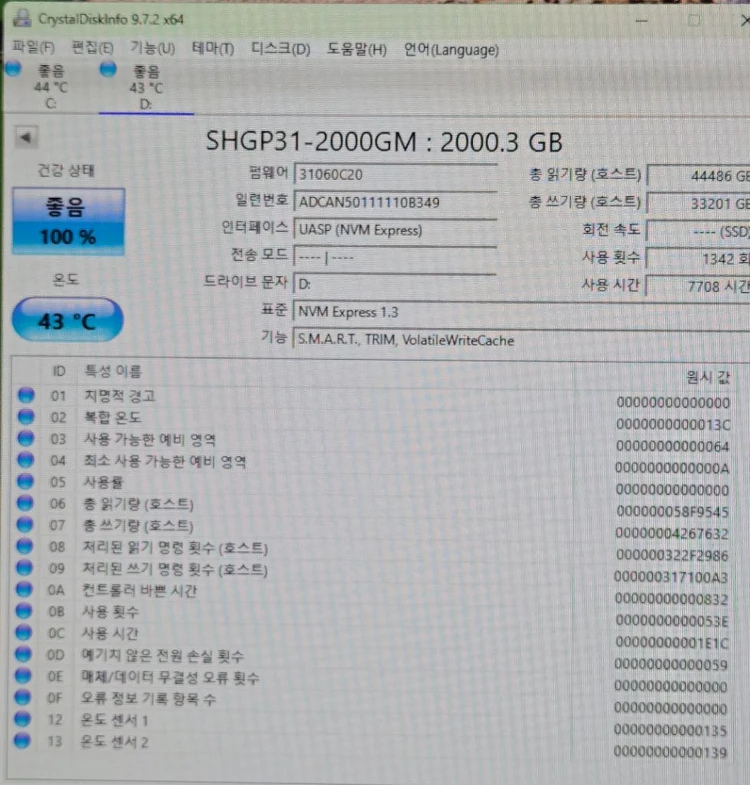Select the row name 컨트롤러 바쁜 시간

coord(140,591)
